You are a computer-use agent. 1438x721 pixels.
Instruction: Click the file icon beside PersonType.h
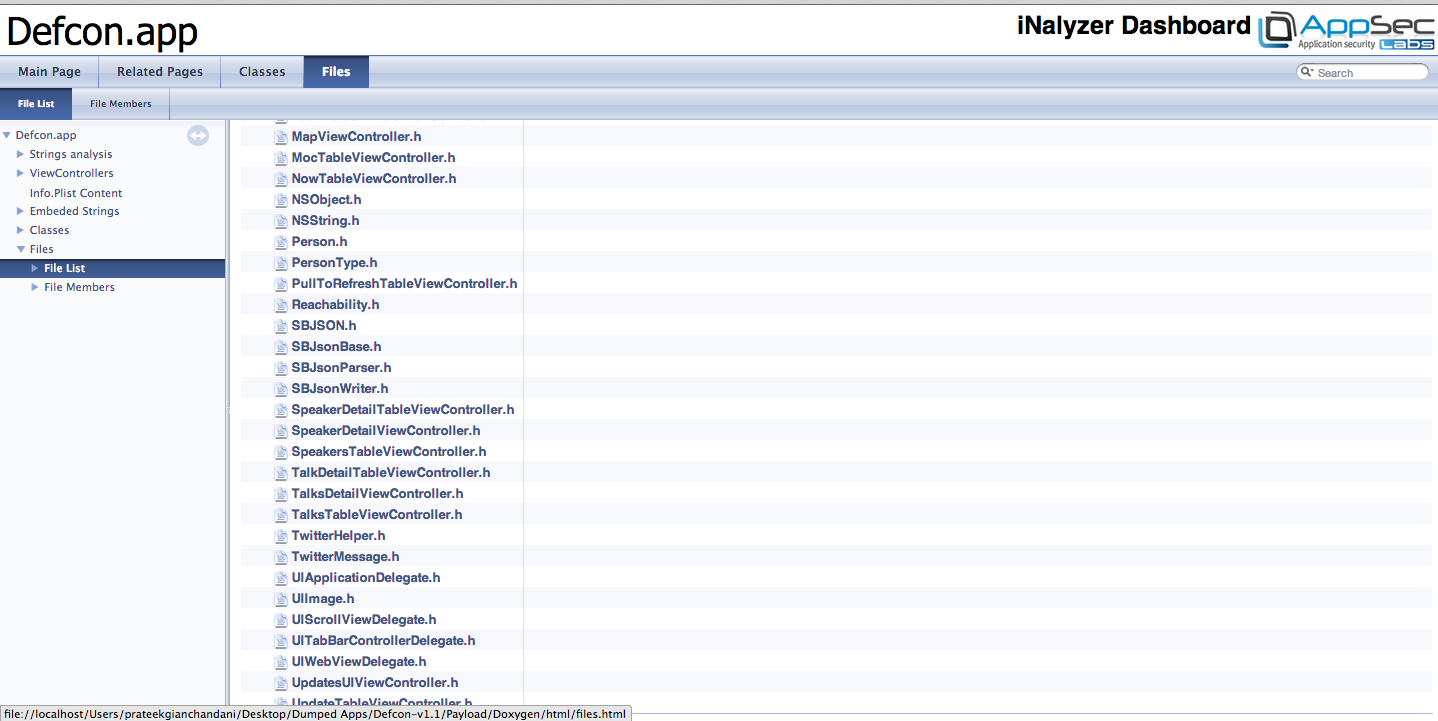281,263
